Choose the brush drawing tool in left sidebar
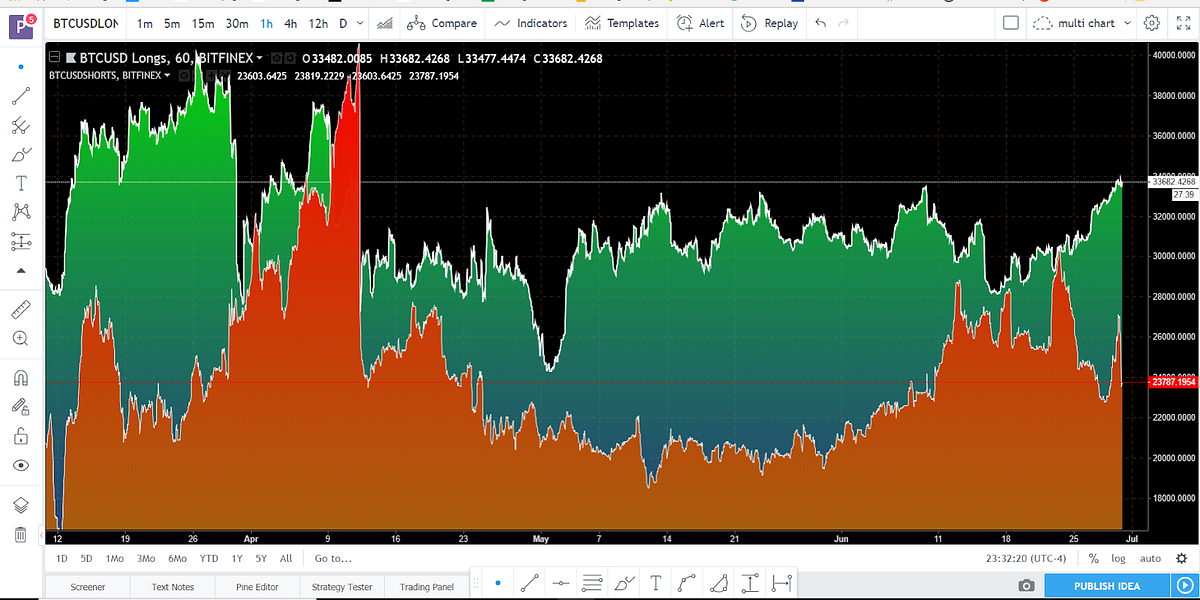The height and width of the screenshot is (600, 1200). [x=21, y=154]
